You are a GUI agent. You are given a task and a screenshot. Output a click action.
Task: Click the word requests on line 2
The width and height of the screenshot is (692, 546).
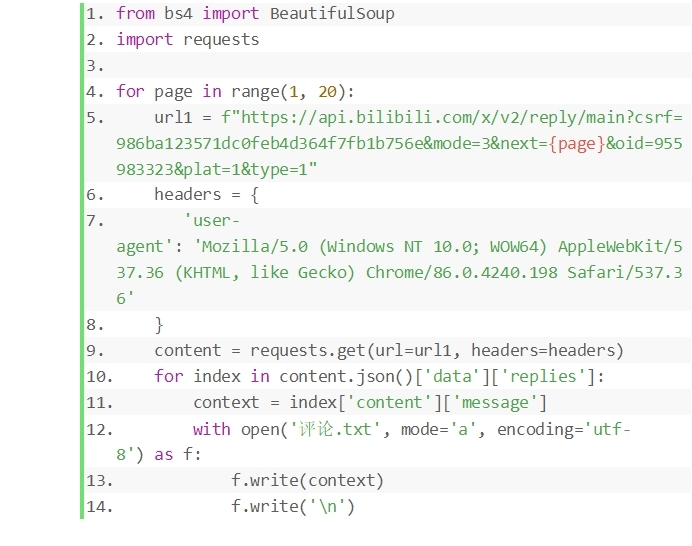(221, 40)
